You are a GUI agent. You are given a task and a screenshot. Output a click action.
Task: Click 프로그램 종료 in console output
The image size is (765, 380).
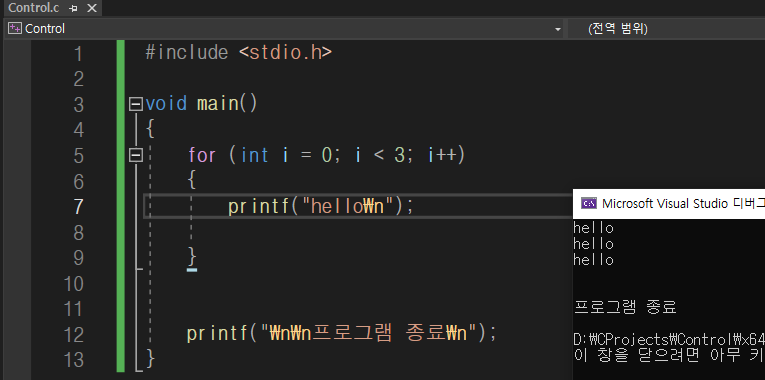pyautogui.click(x=626, y=307)
